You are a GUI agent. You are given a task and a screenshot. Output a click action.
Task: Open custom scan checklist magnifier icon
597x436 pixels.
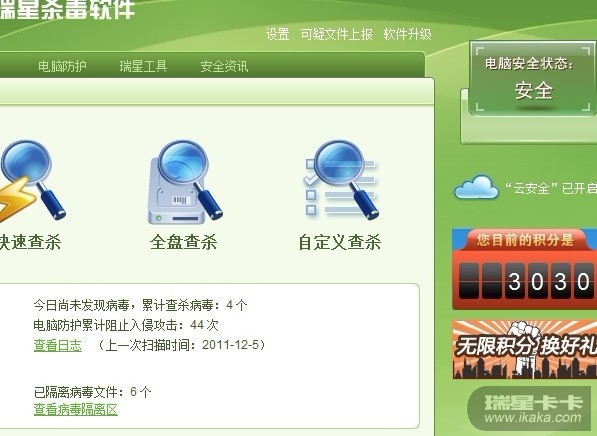341,180
